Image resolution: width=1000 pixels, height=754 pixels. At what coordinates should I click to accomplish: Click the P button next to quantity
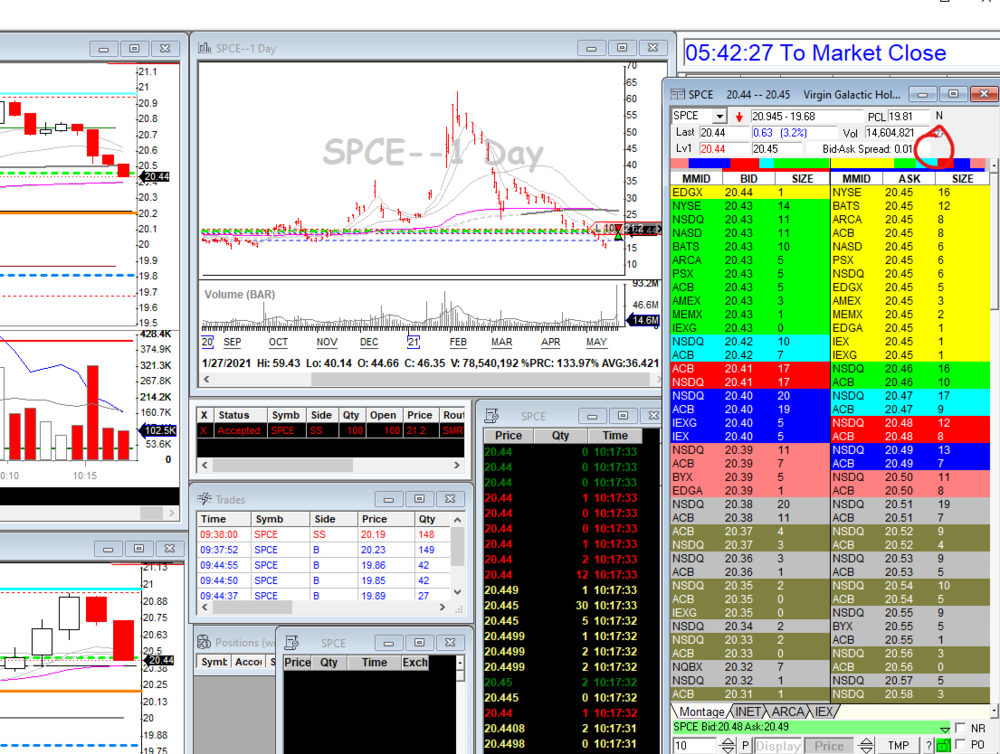(745, 746)
